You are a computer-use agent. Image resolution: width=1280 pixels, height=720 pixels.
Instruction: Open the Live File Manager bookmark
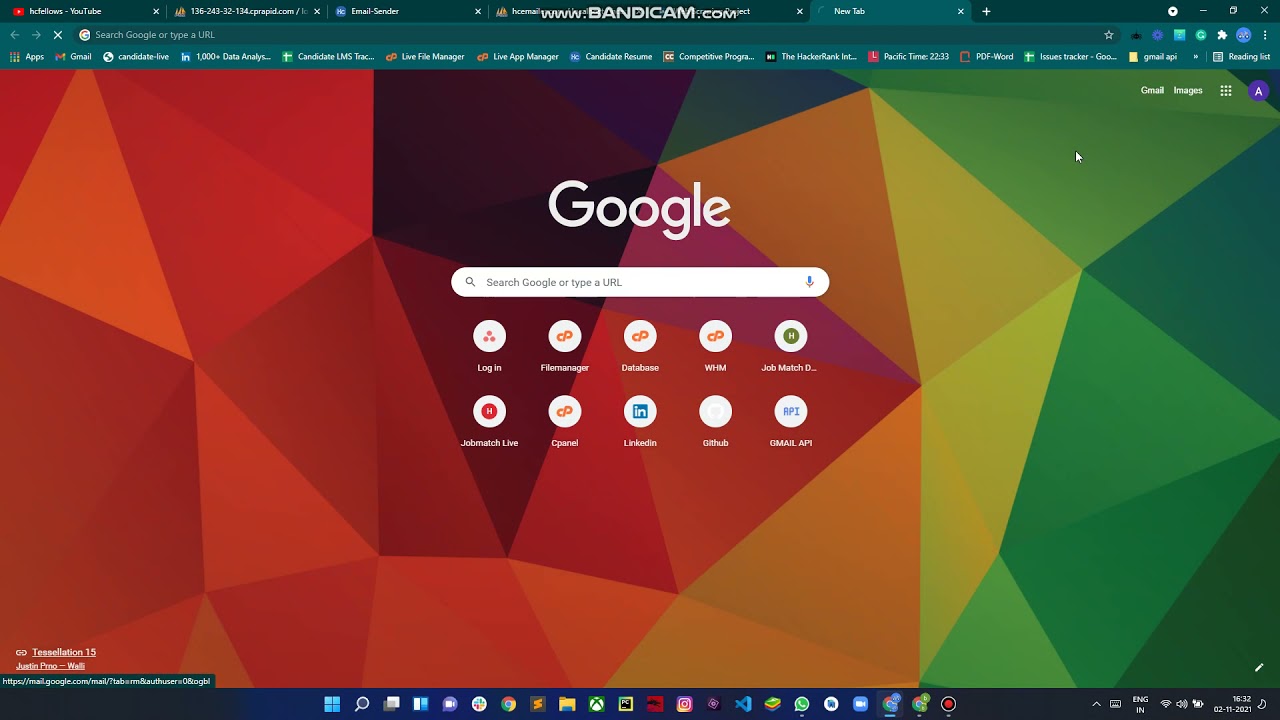pos(425,57)
